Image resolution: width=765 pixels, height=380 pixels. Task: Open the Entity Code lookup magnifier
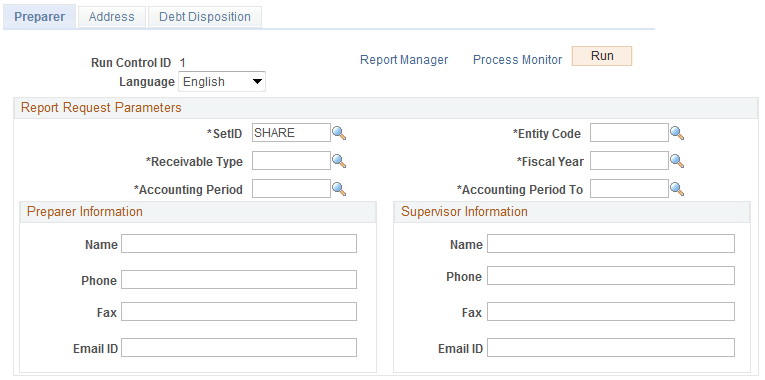tap(677, 133)
